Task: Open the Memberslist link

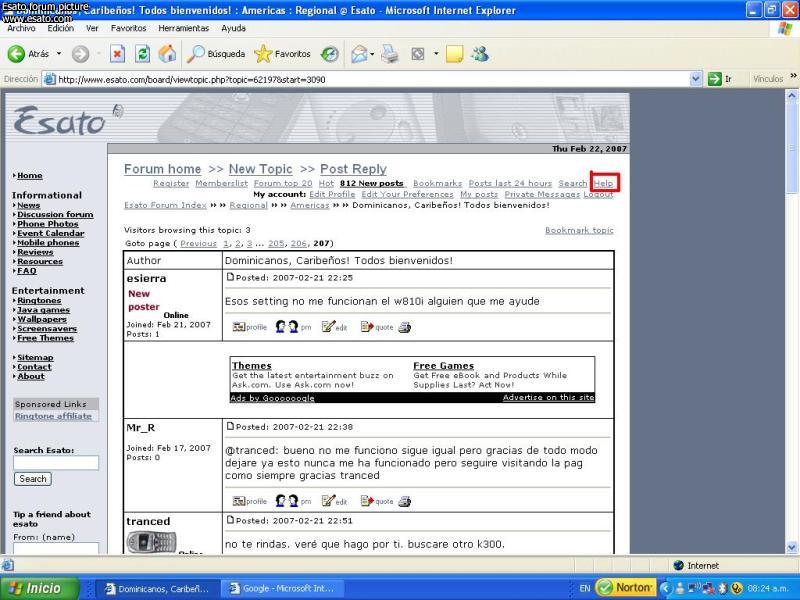Action: 221,183
